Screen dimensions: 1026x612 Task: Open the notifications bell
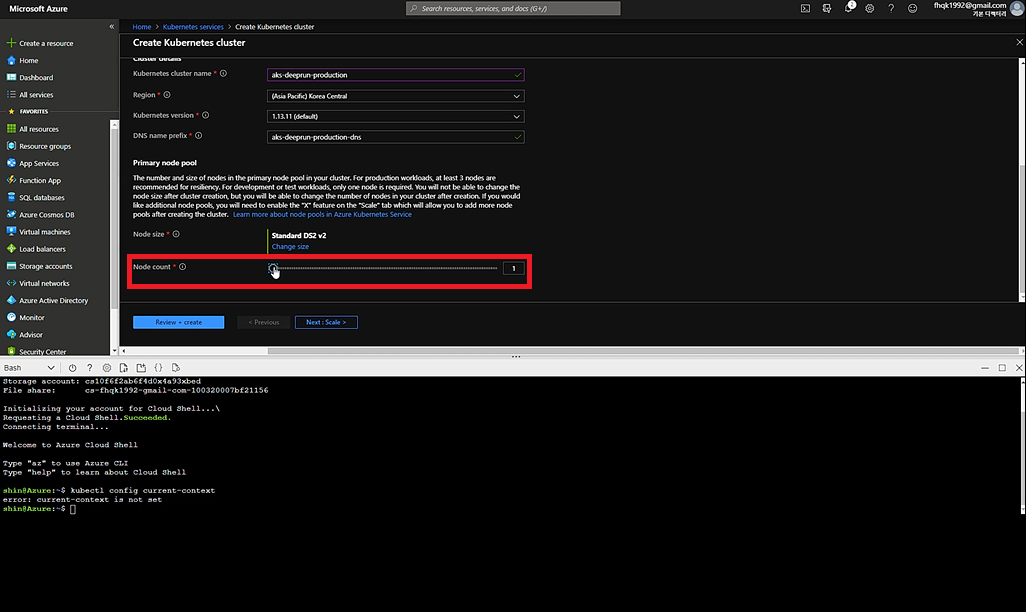point(849,8)
